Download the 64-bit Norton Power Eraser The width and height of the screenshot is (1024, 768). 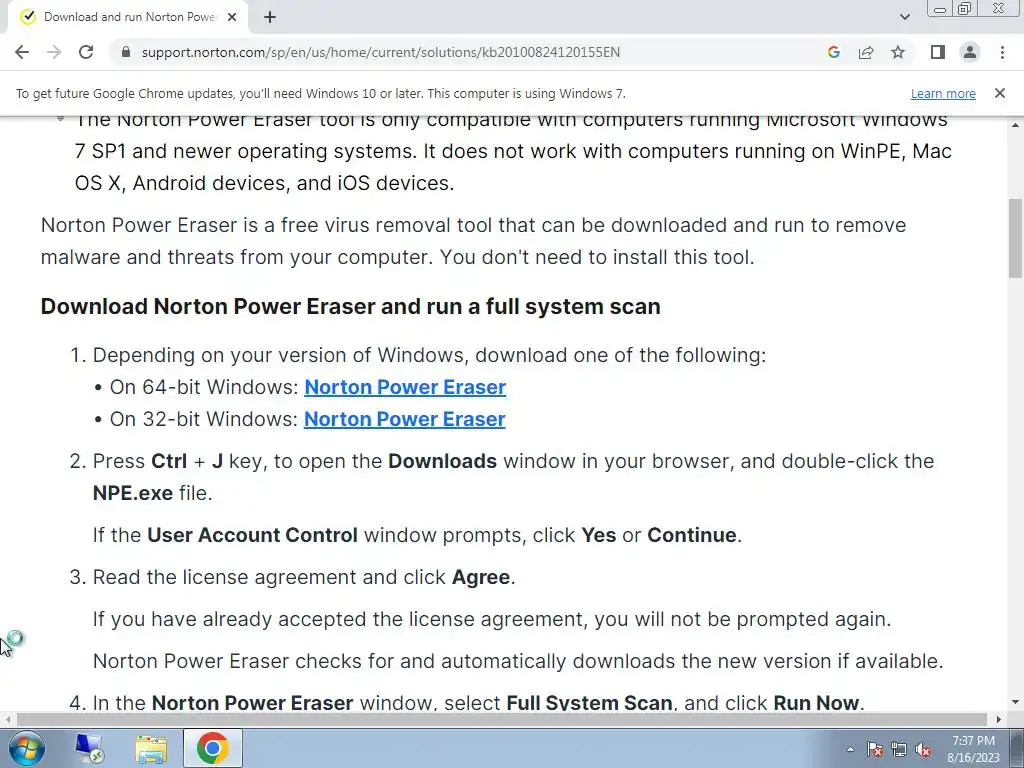click(405, 387)
